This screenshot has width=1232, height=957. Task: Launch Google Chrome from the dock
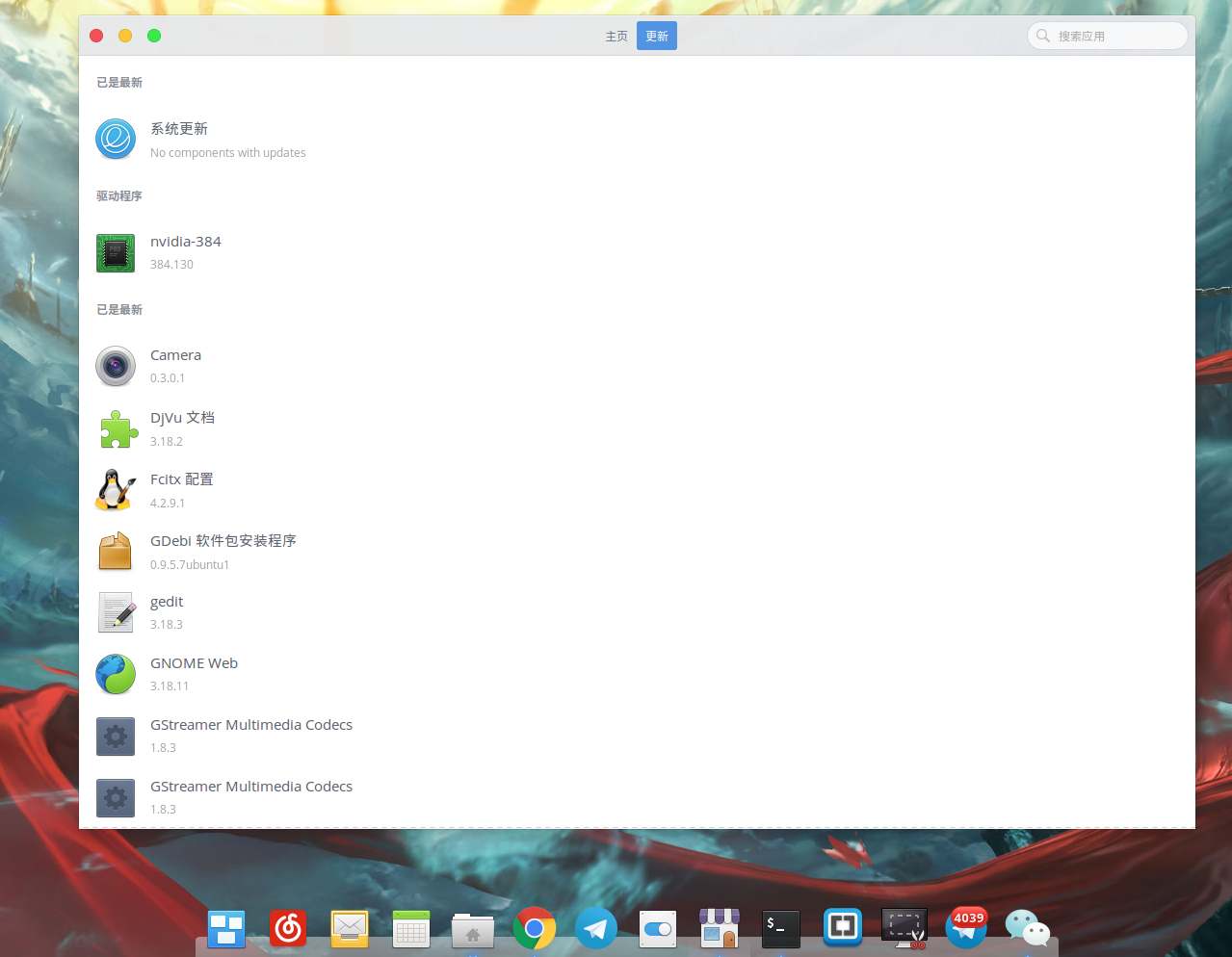[x=535, y=929]
